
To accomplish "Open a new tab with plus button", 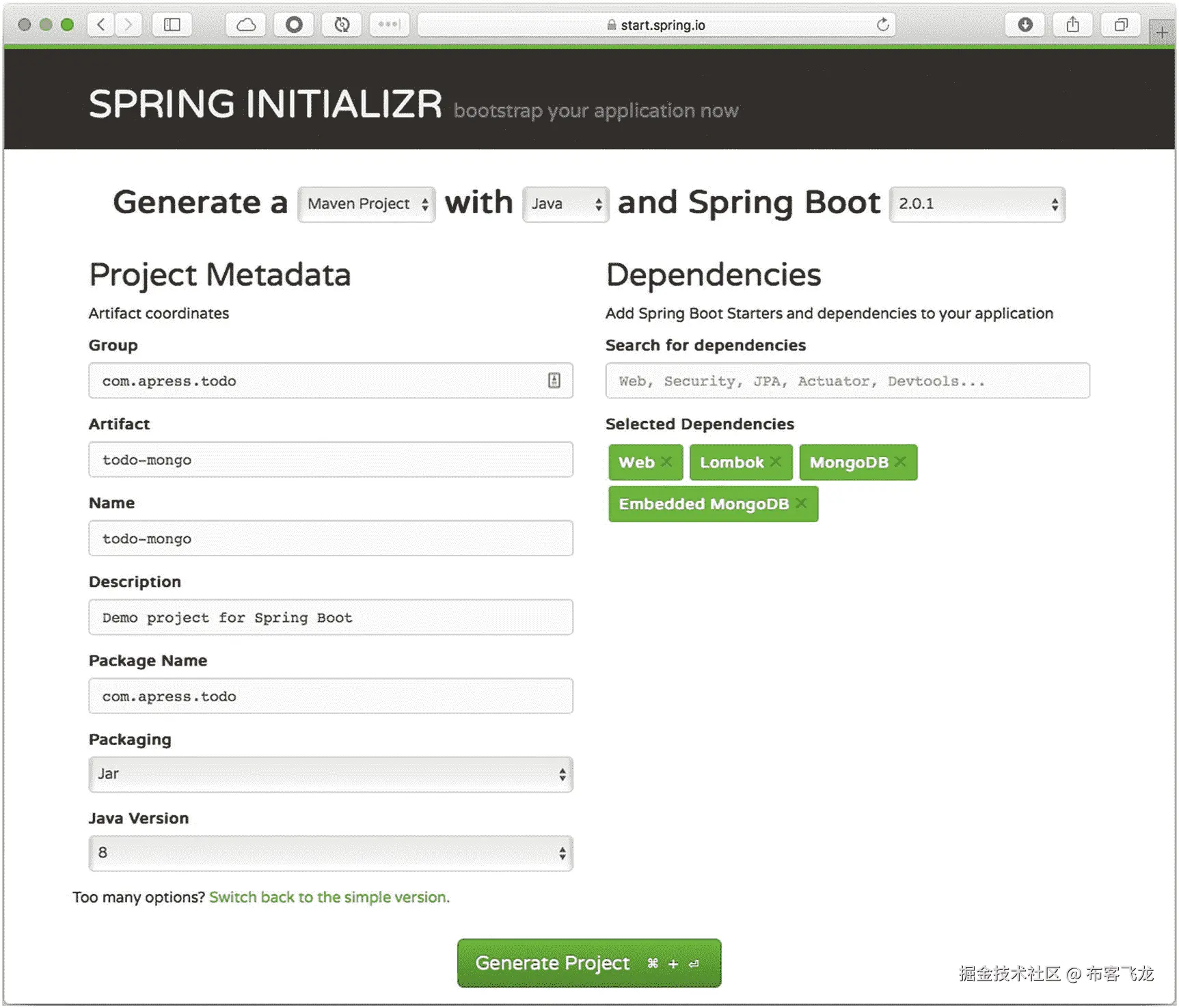I will click(x=1161, y=31).
